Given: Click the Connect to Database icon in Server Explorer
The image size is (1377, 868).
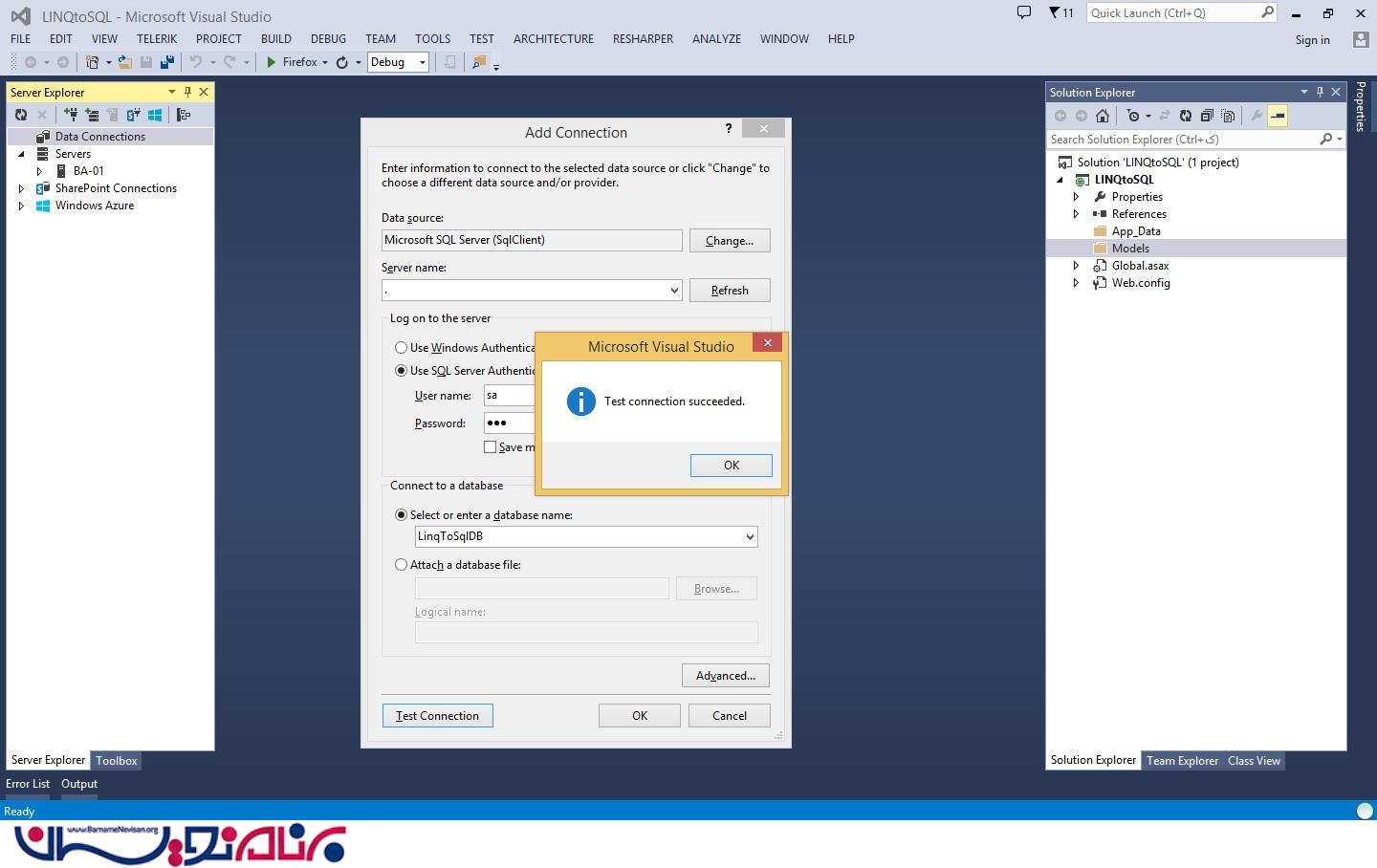Looking at the screenshot, I should coord(71,115).
